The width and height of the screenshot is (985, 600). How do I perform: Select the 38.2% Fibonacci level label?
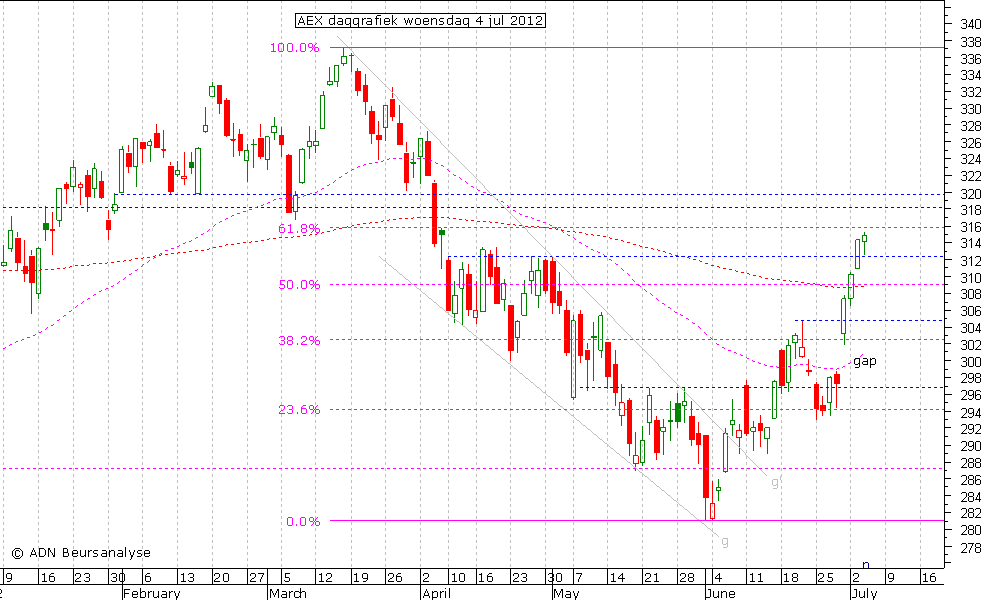299,341
